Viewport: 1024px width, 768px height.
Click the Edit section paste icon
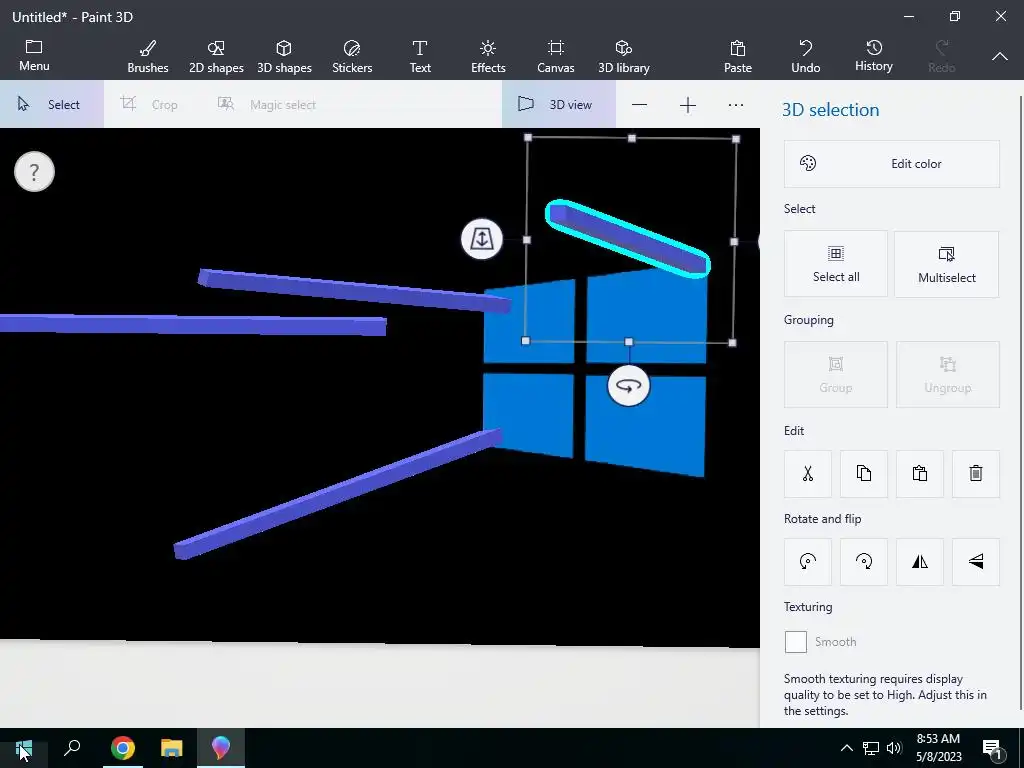click(920, 473)
